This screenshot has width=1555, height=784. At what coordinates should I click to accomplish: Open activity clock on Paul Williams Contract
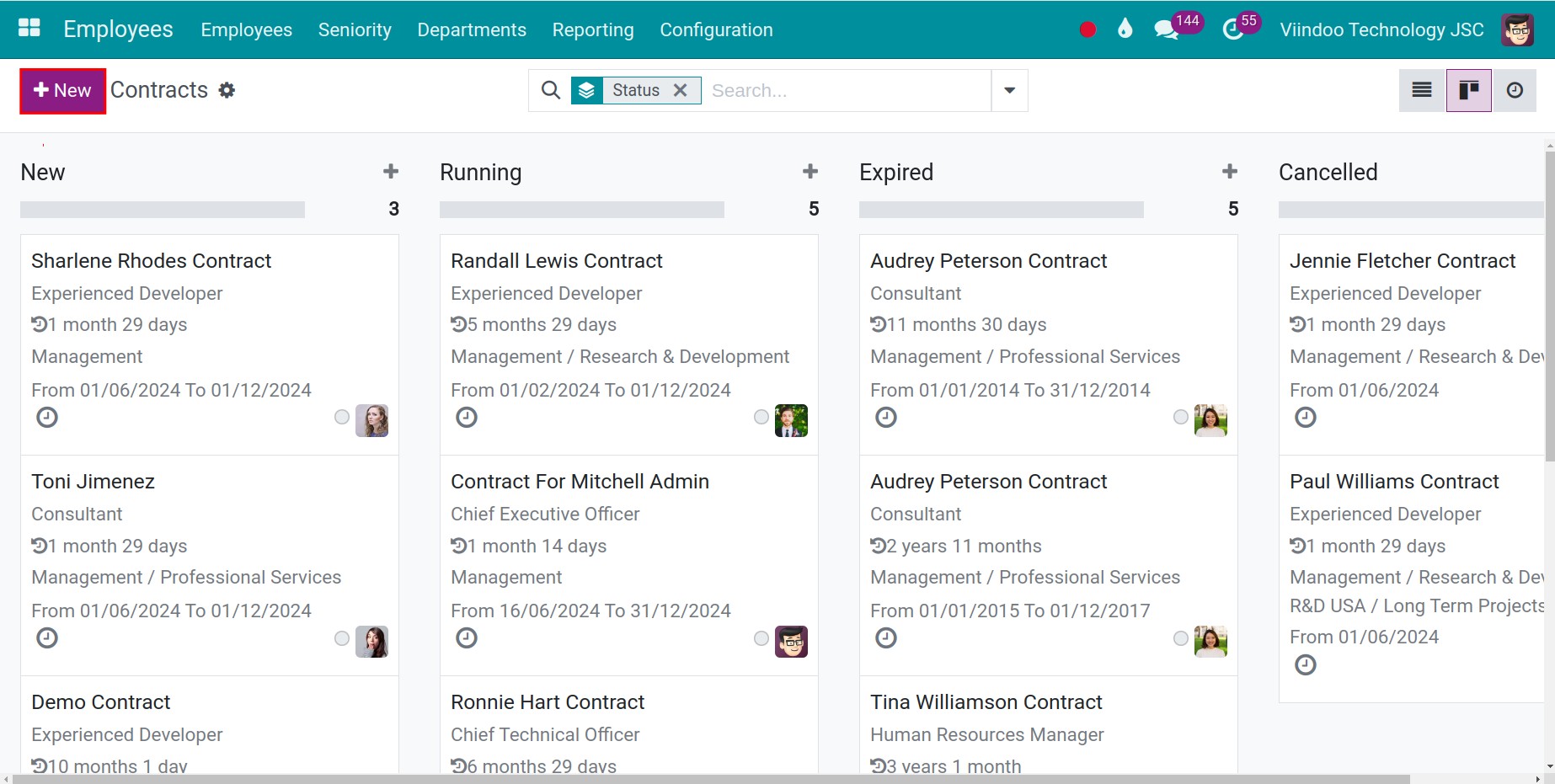pyautogui.click(x=1306, y=665)
